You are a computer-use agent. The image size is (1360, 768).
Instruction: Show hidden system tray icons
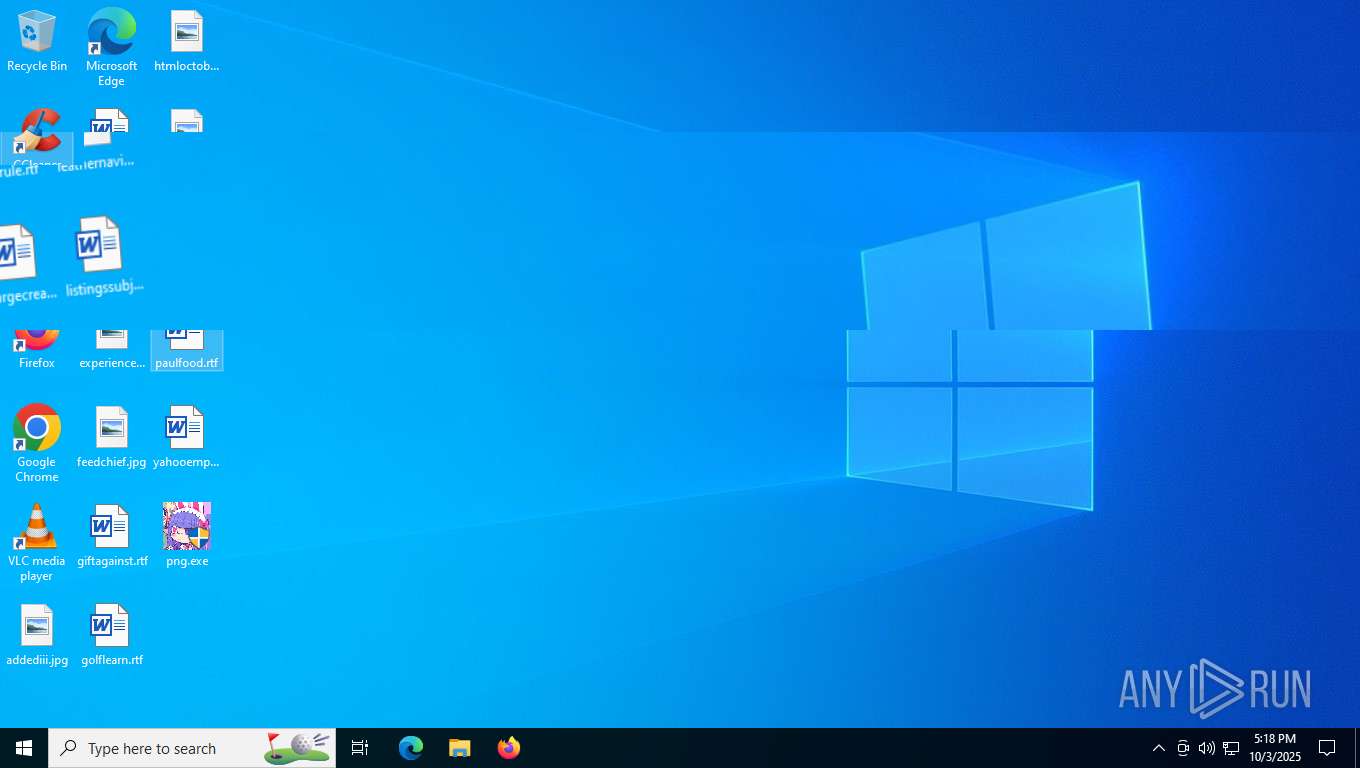point(1158,748)
